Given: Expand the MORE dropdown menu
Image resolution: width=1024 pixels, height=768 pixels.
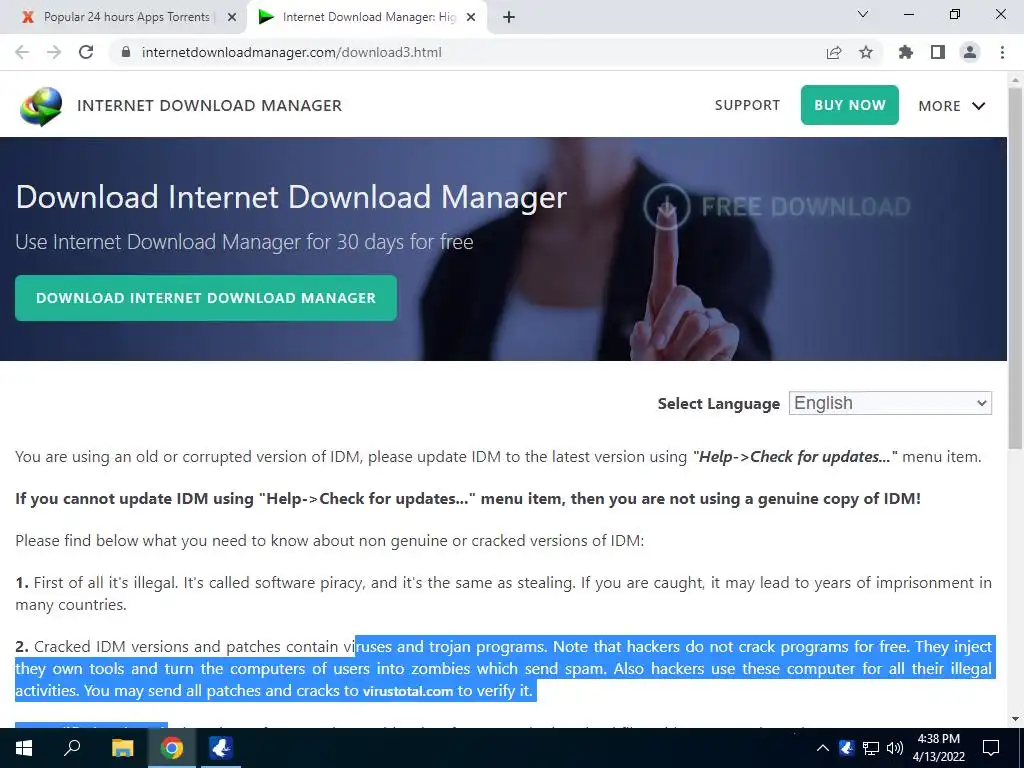Looking at the screenshot, I should (952, 106).
